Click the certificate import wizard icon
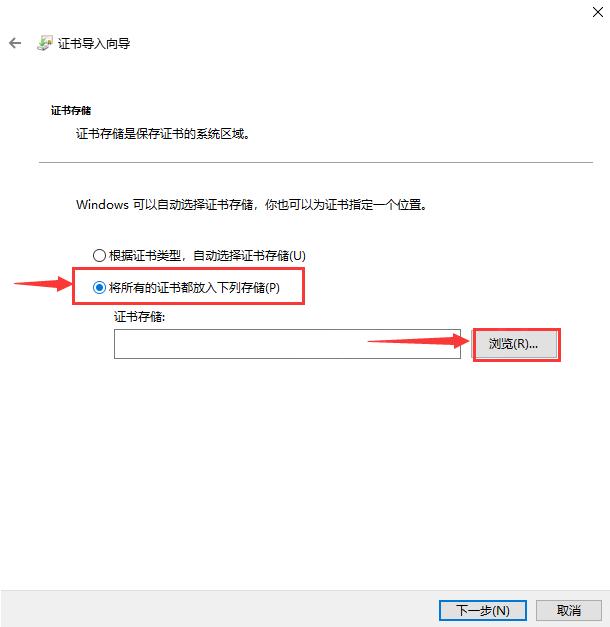The image size is (610, 627). click(x=45, y=43)
